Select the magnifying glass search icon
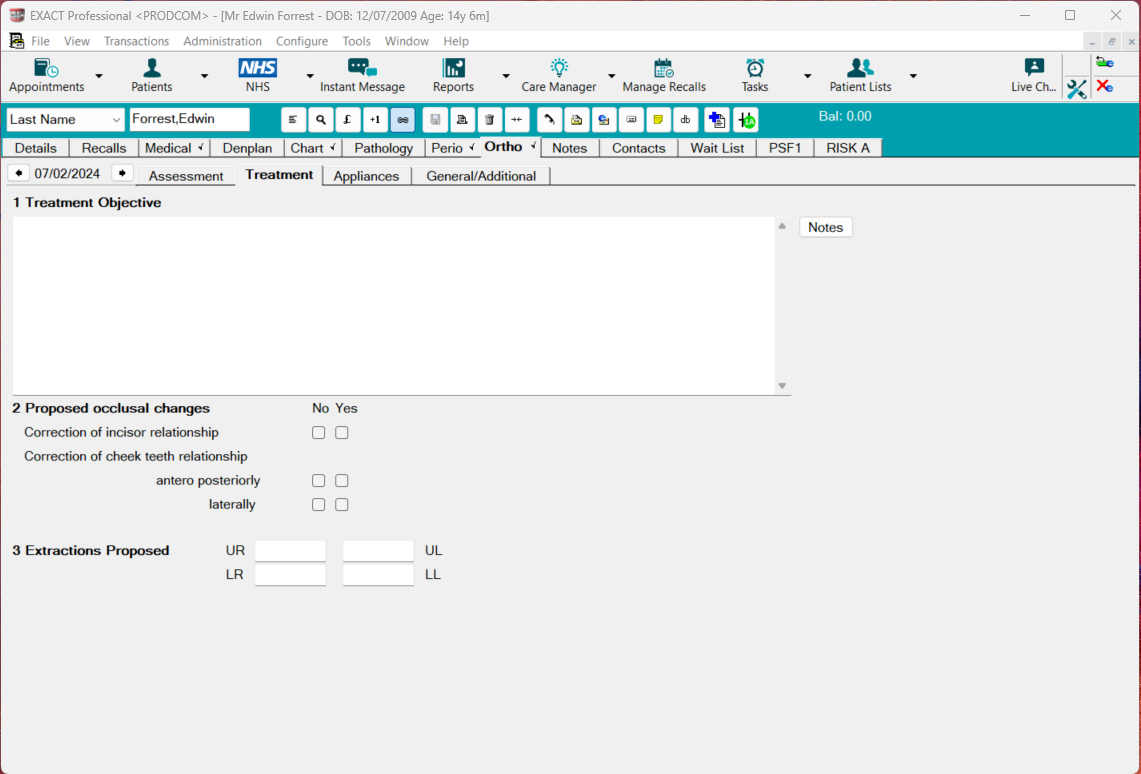 tap(320, 119)
